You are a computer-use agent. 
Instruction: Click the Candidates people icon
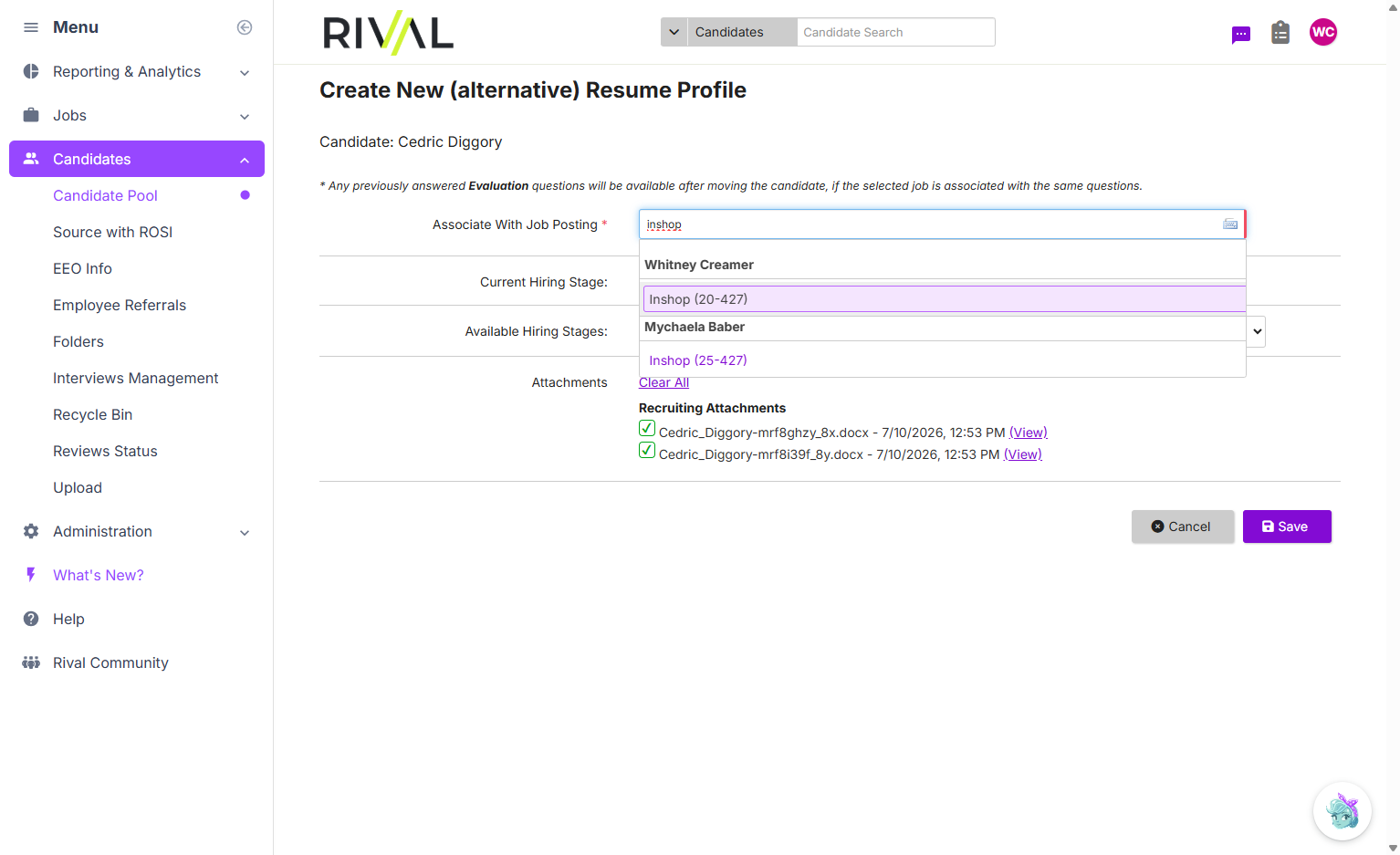[31, 159]
